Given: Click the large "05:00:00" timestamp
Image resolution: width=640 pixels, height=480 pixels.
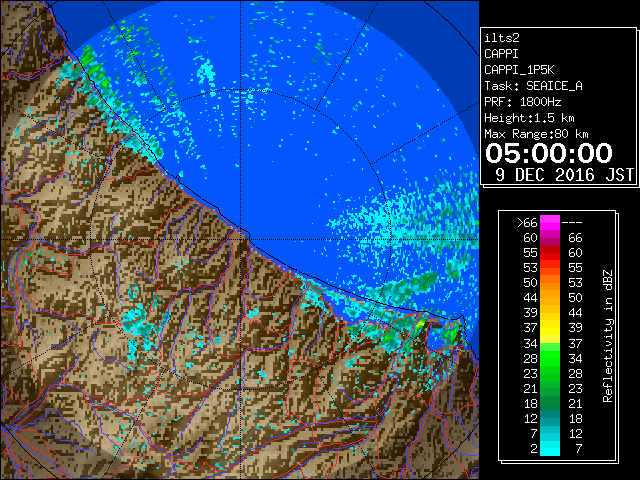Looking at the screenshot, I should (549, 153).
